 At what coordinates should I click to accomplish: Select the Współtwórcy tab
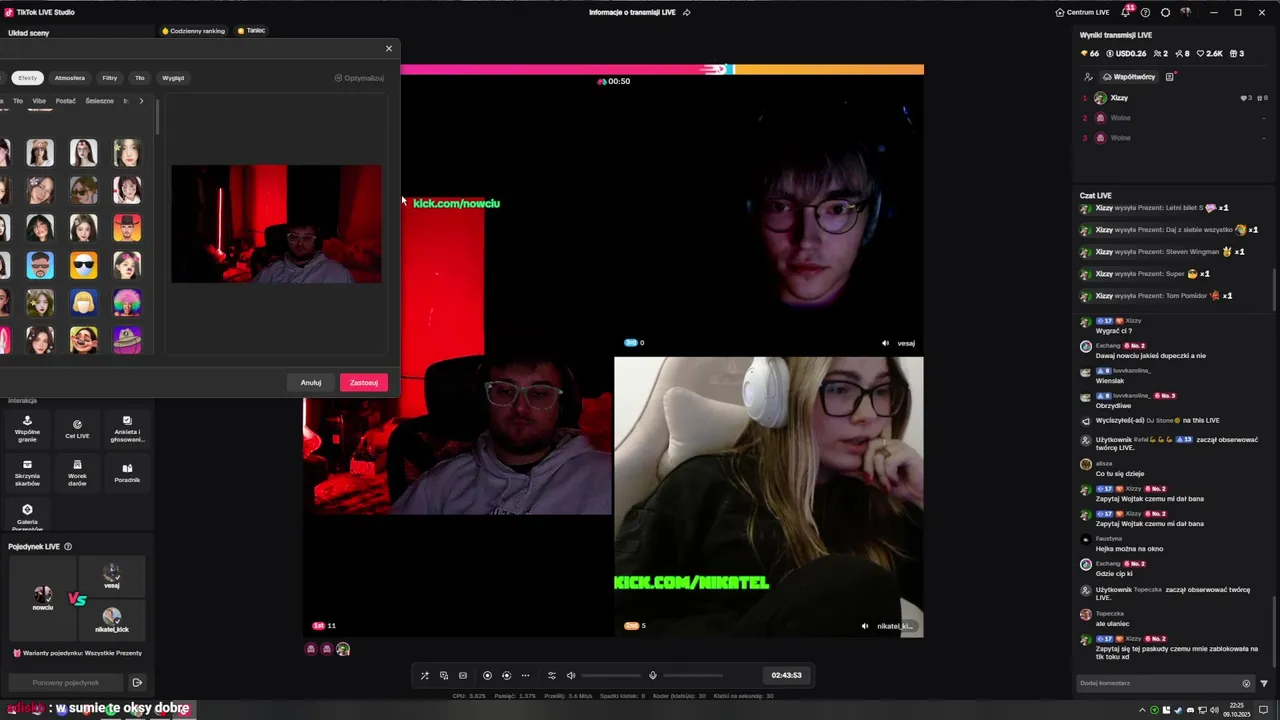(1129, 77)
